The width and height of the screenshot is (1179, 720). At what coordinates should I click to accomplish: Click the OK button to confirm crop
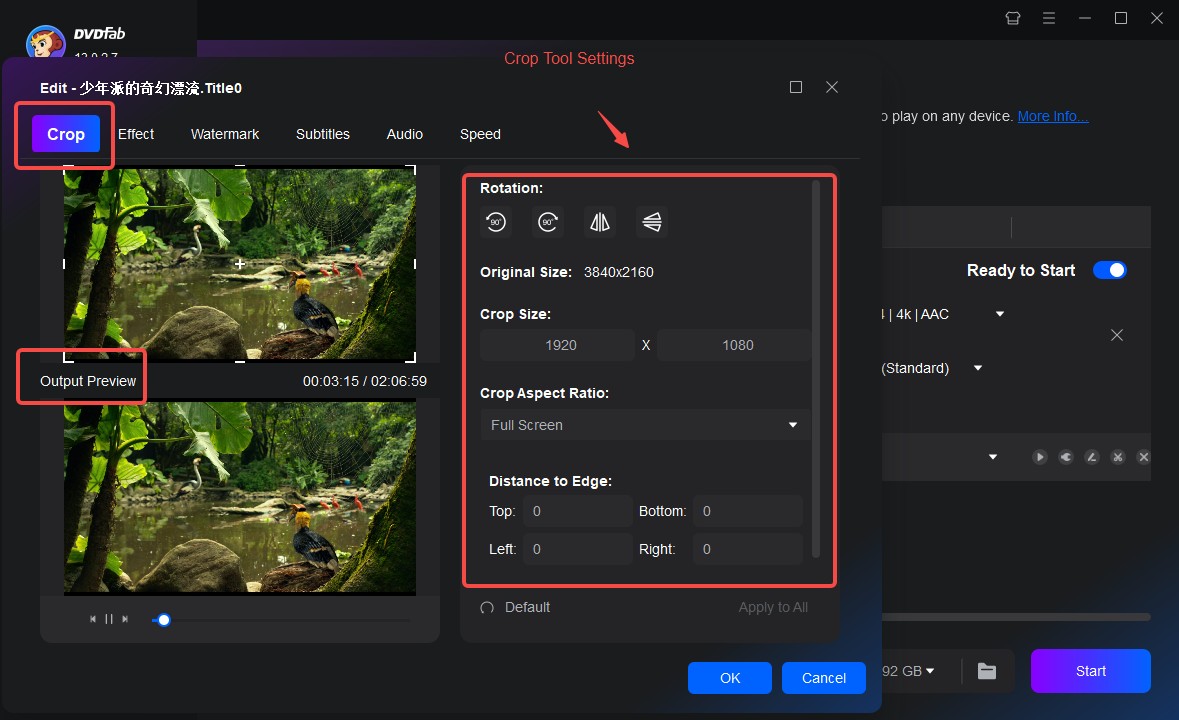coord(729,677)
